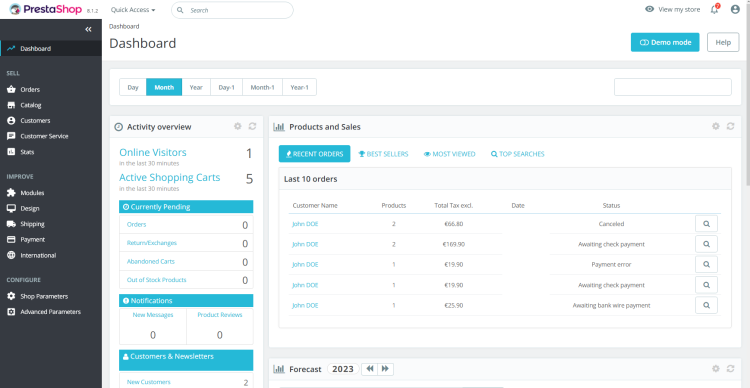Open the Forecast panel settings gear
The image size is (750, 388).
(x=716, y=369)
